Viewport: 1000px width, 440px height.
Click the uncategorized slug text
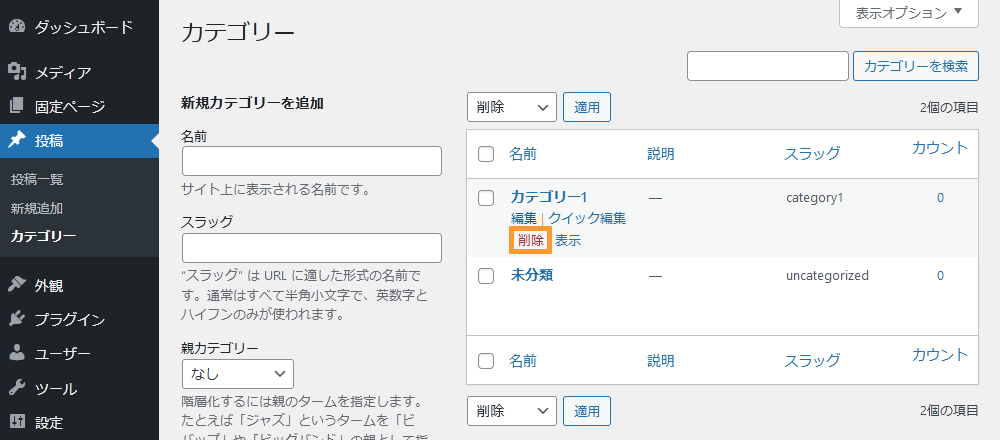pyautogui.click(x=827, y=276)
